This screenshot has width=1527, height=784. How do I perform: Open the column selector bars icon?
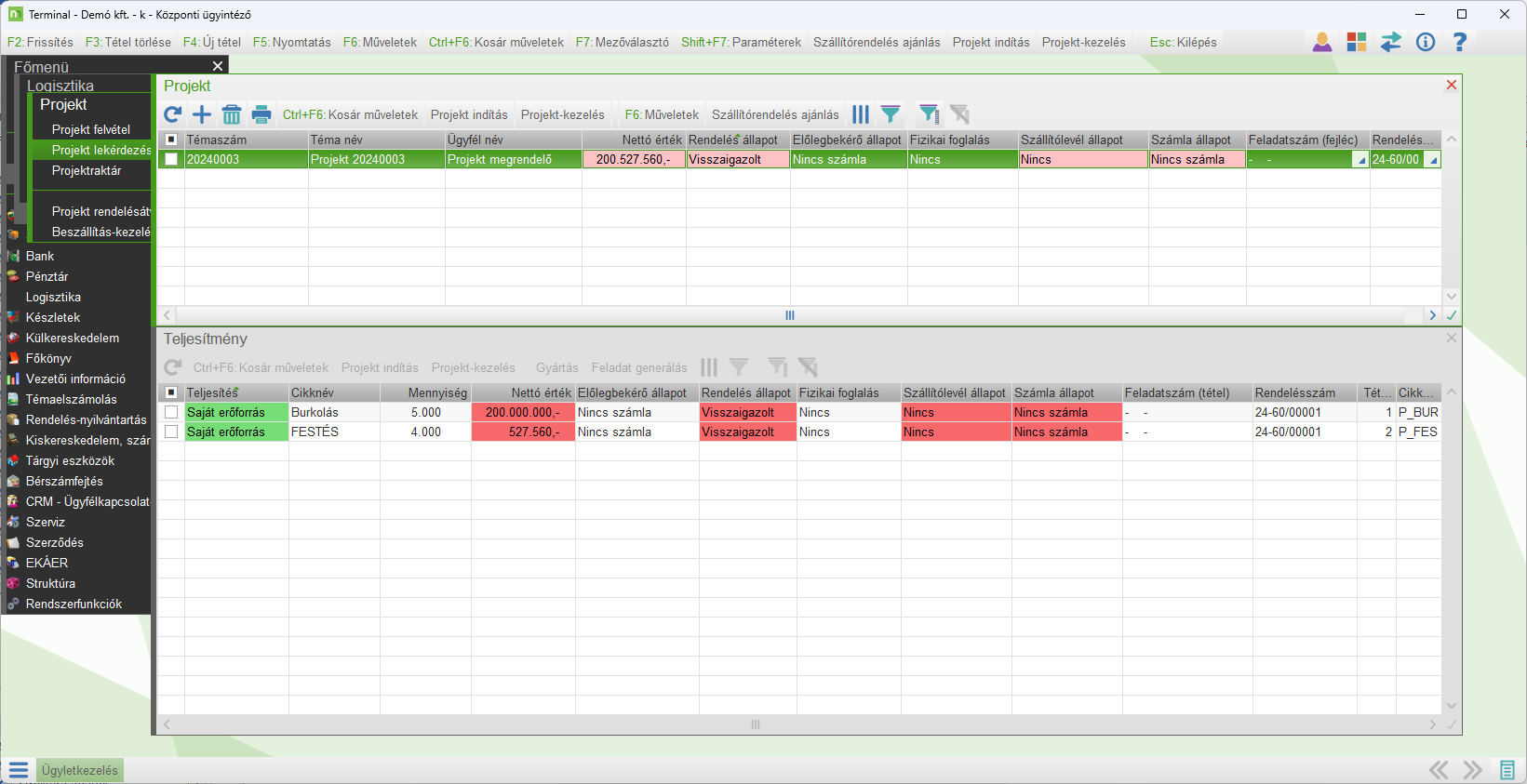click(x=861, y=114)
